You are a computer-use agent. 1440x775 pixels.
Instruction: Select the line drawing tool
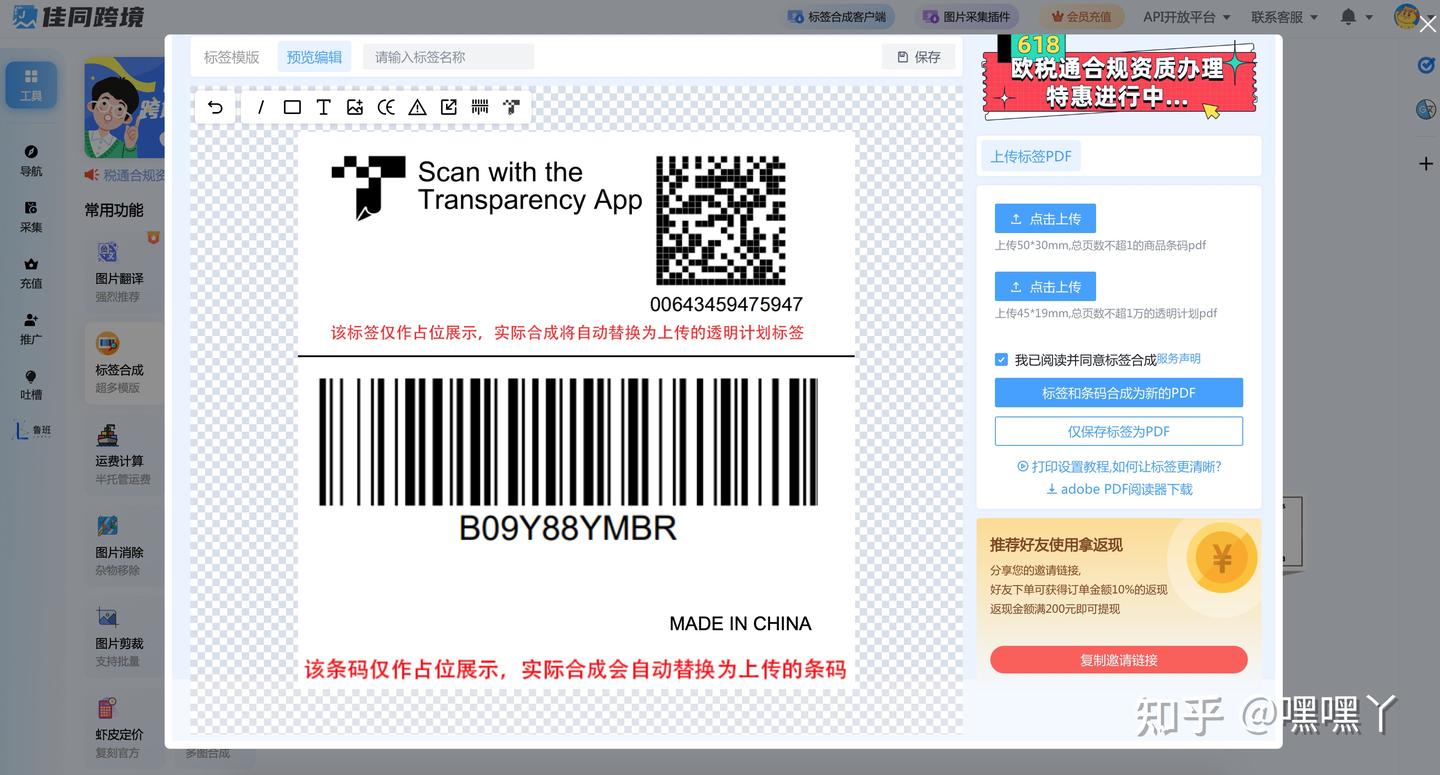261,107
